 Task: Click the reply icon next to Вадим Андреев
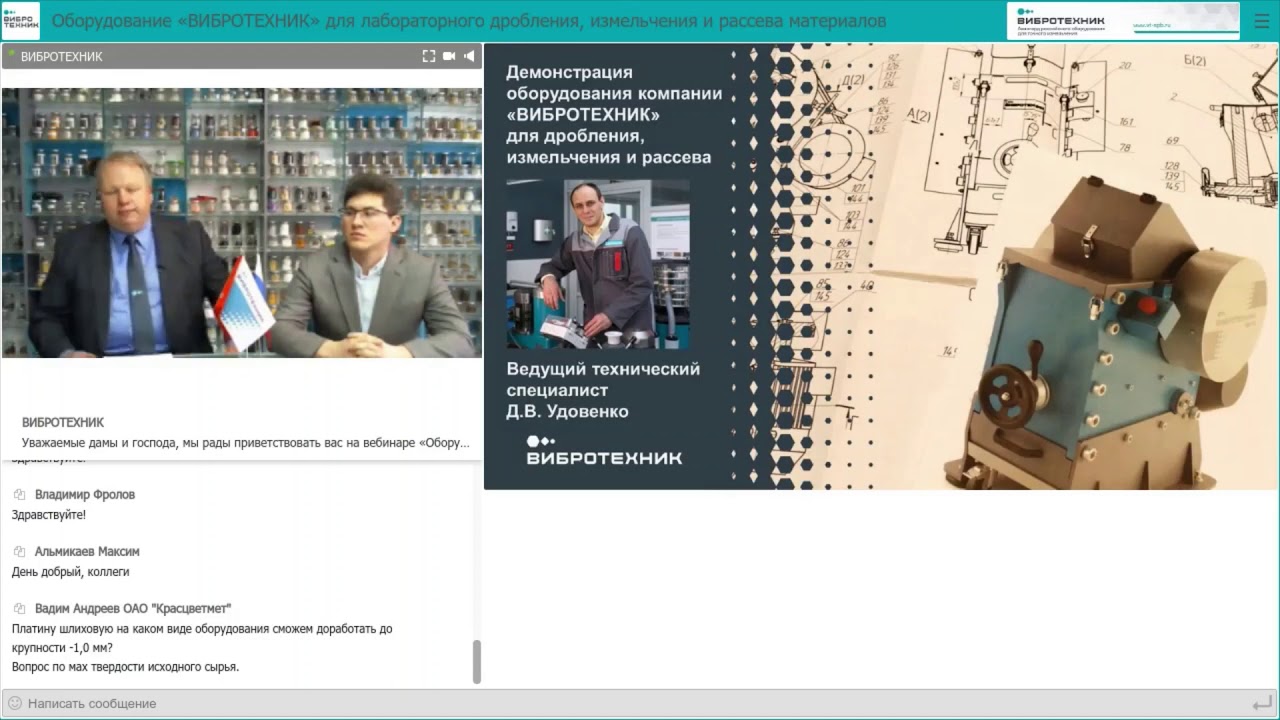point(19,609)
